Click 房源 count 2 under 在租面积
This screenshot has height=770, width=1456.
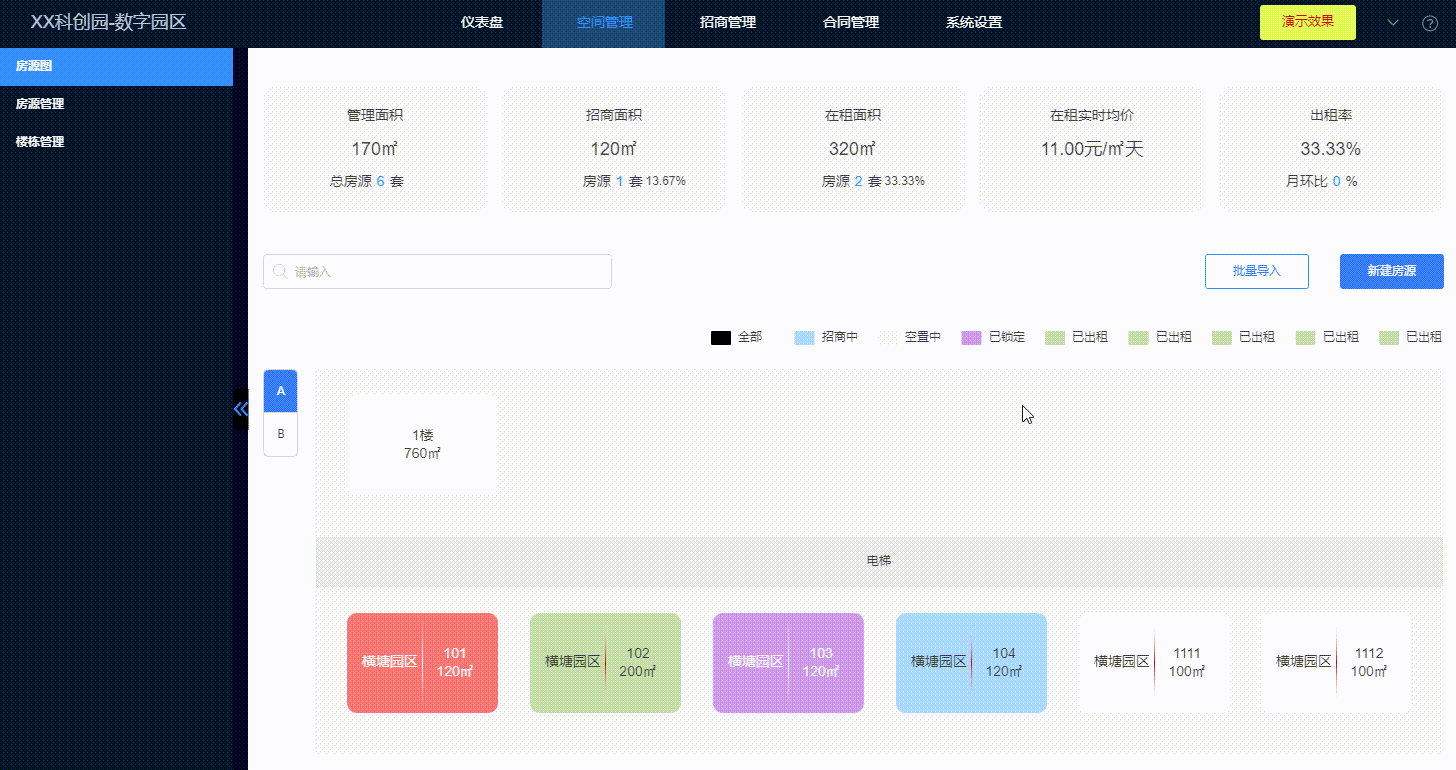(x=858, y=182)
